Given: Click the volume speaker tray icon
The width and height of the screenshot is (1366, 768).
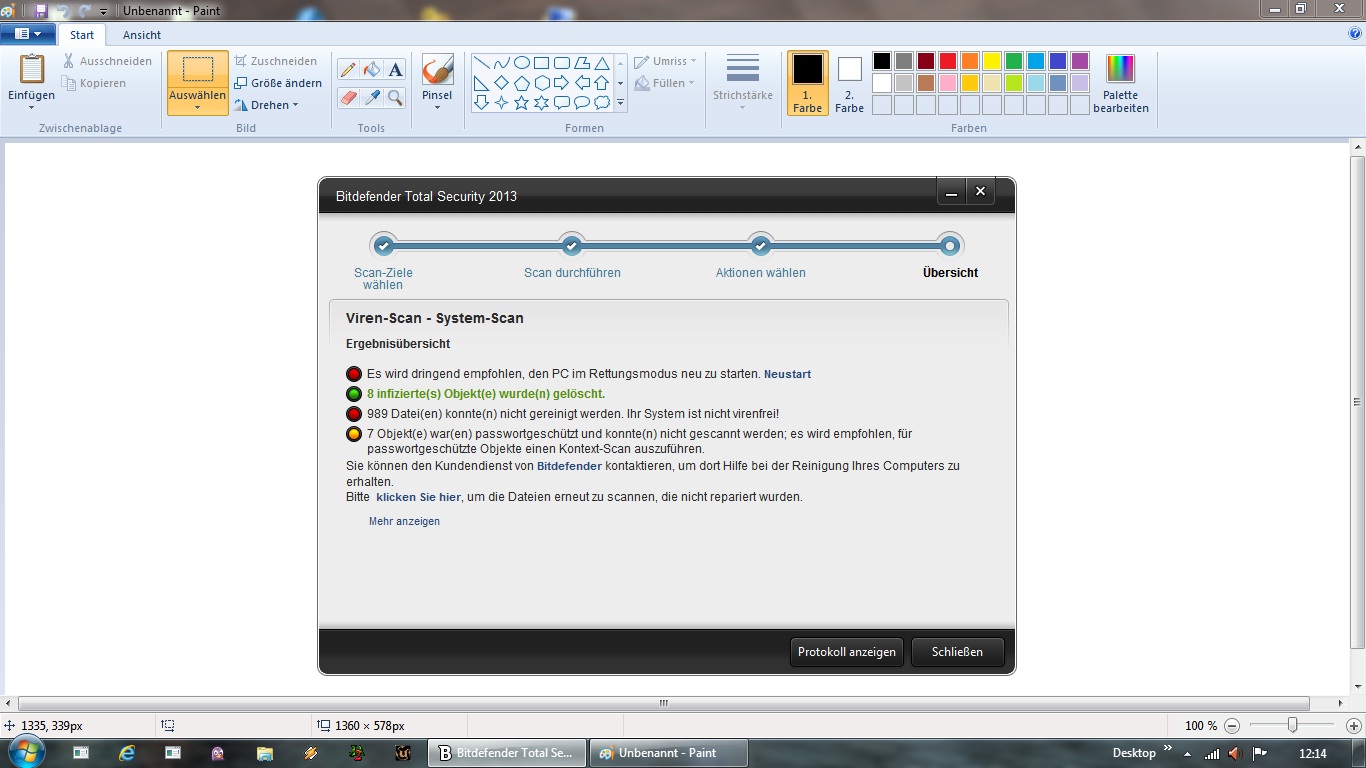Looking at the screenshot, I should coord(1234,753).
